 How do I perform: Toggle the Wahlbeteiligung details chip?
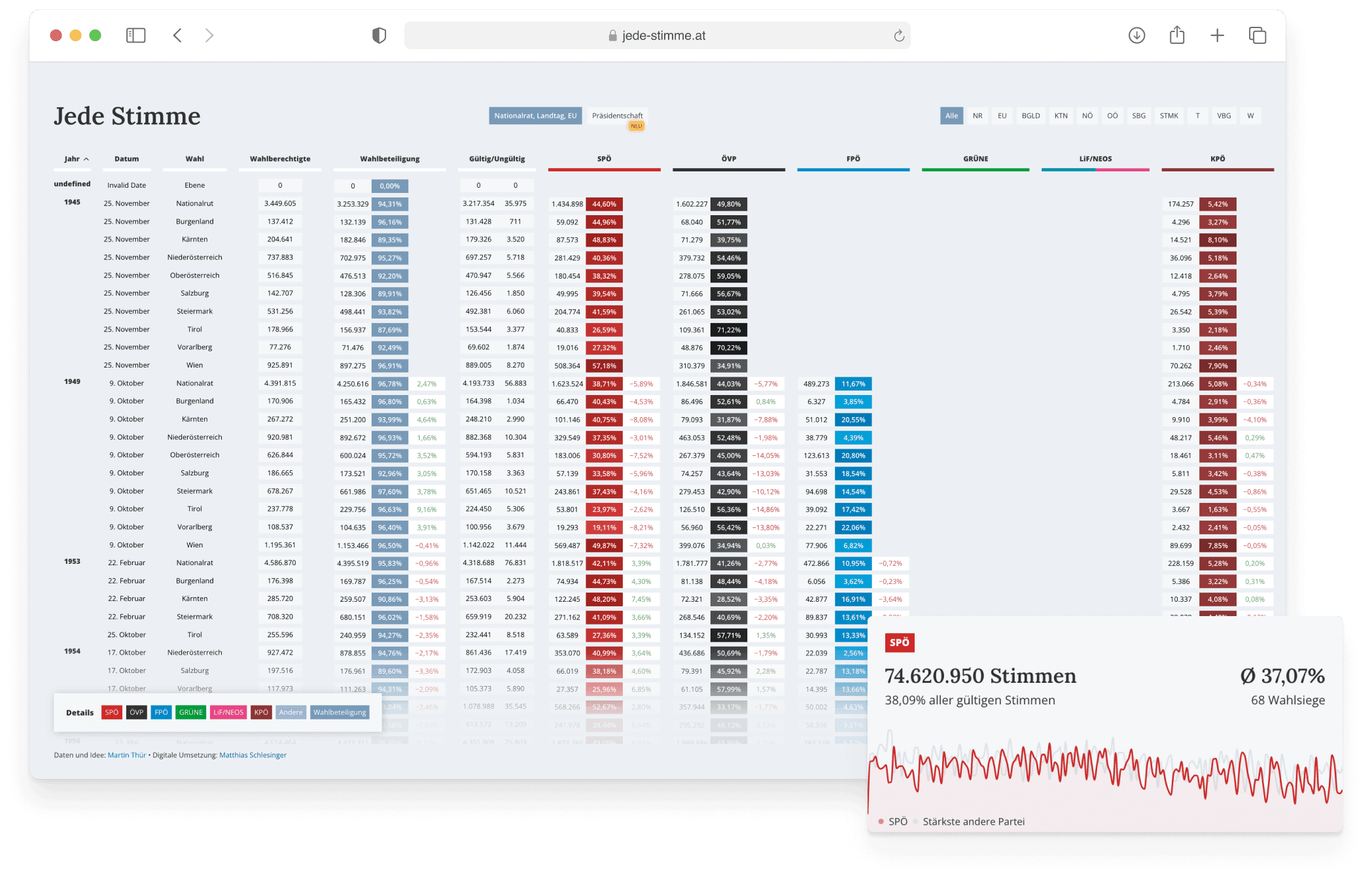coord(340,712)
